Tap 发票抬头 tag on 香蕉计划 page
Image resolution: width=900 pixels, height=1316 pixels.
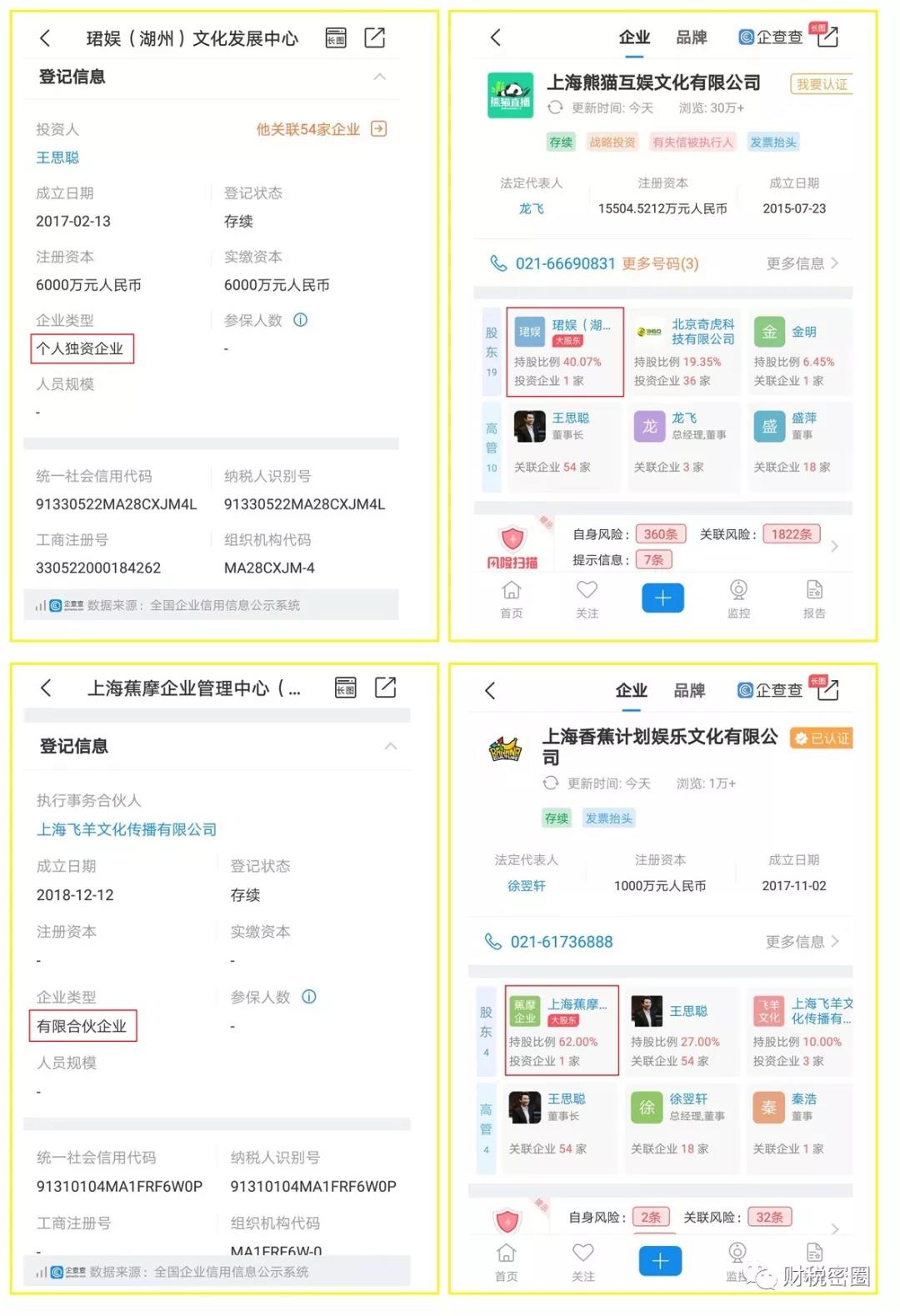tap(609, 818)
